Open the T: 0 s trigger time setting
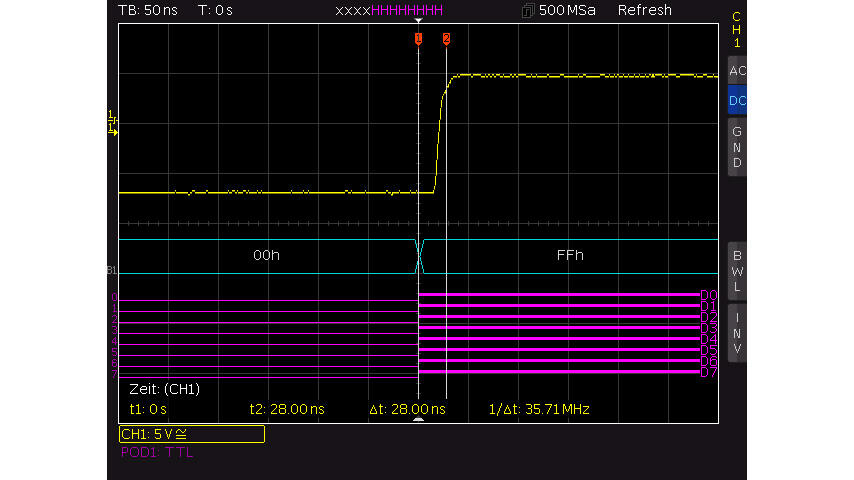The width and height of the screenshot is (854, 480). 215,10
